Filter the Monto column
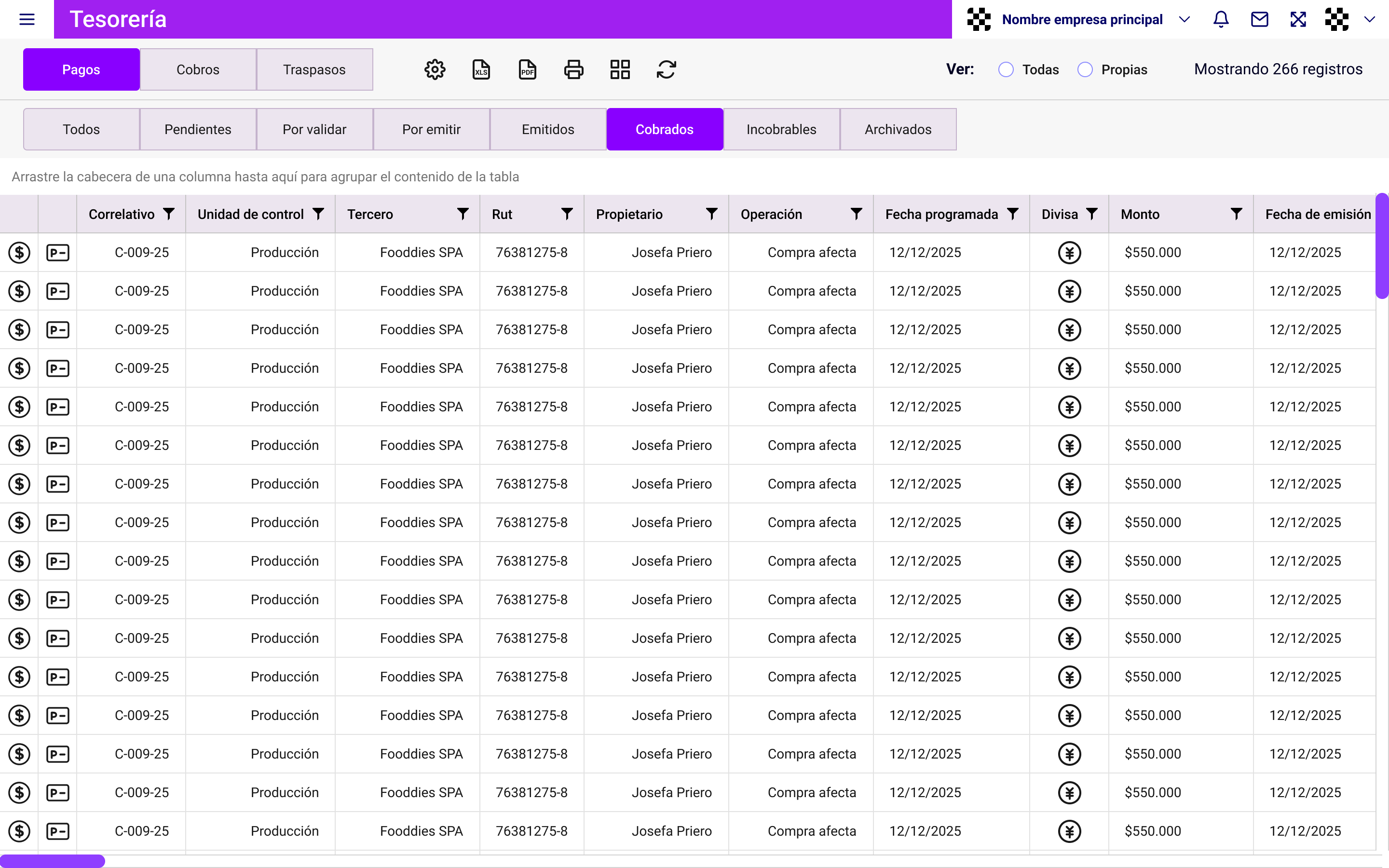1389x868 pixels. click(x=1236, y=214)
